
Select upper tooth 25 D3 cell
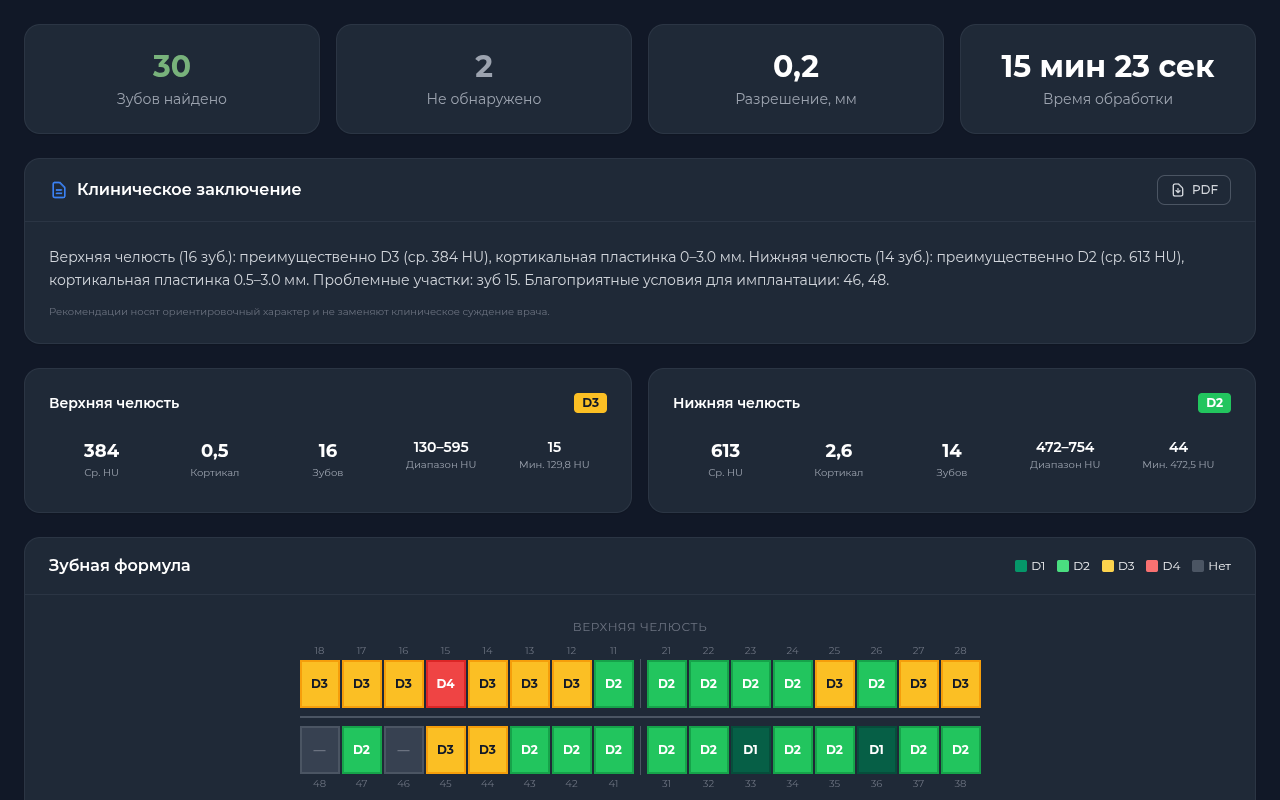(834, 684)
